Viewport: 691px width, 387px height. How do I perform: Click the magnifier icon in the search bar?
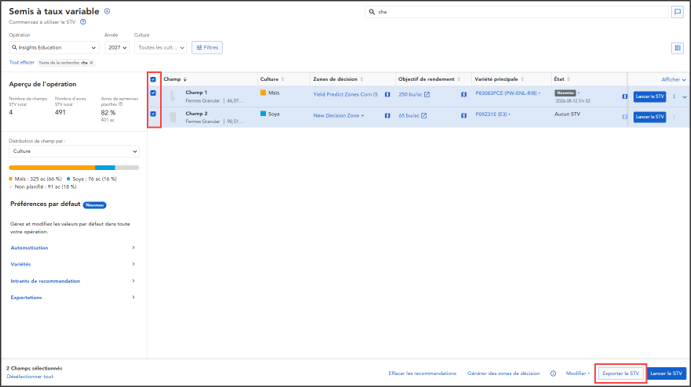pos(372,12)
